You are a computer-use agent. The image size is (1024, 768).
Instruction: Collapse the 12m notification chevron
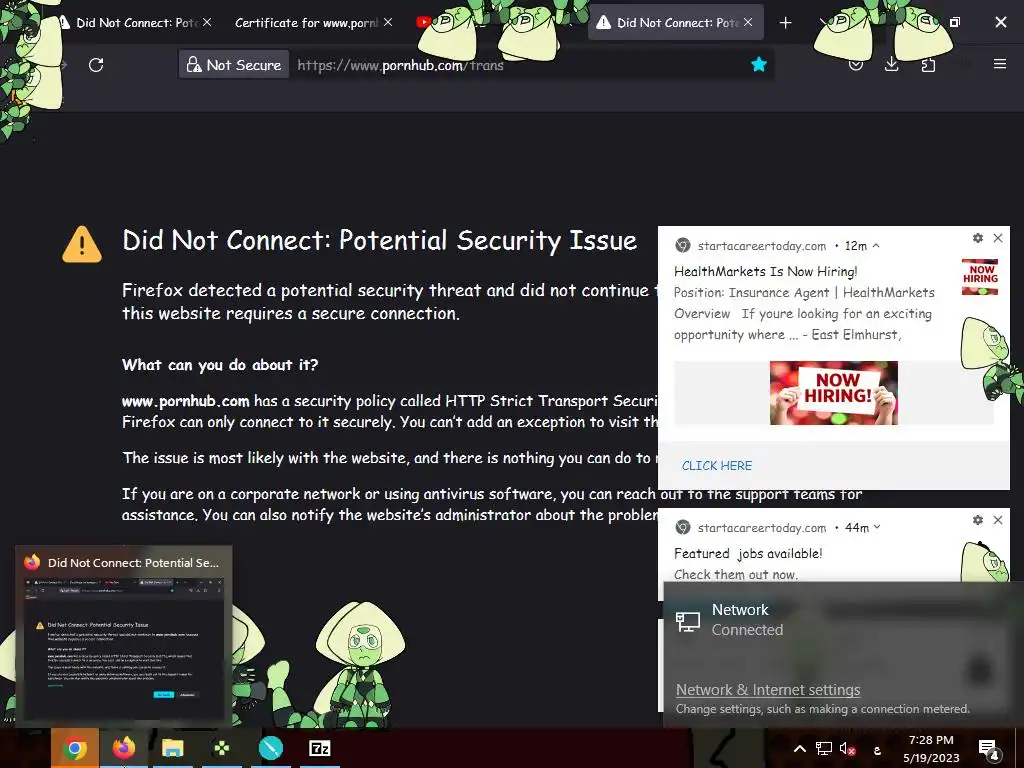click(x=876, y=246)
